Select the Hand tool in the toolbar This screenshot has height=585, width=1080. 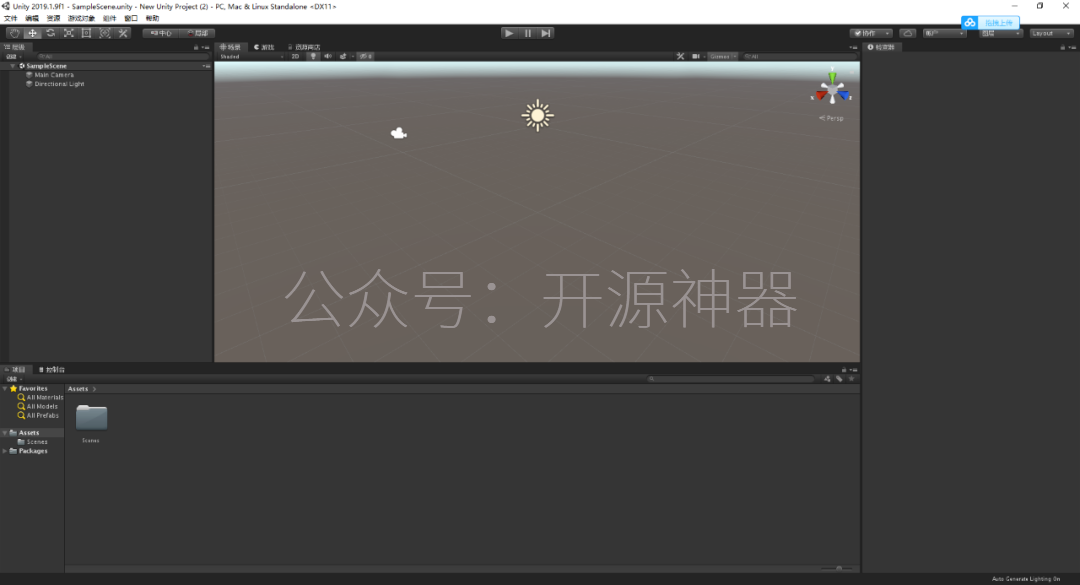14,33
